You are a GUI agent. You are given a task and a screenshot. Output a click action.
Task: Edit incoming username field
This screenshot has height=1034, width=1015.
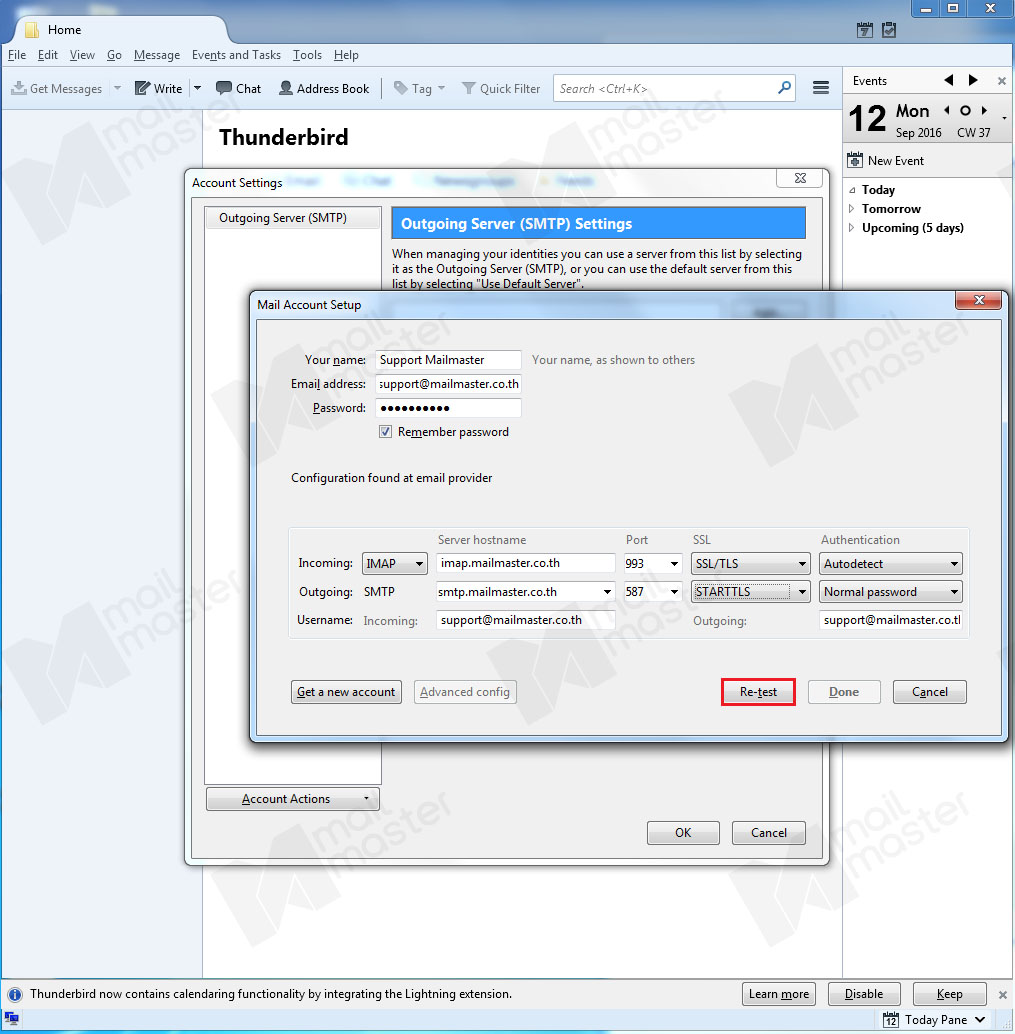pos(526,620)
